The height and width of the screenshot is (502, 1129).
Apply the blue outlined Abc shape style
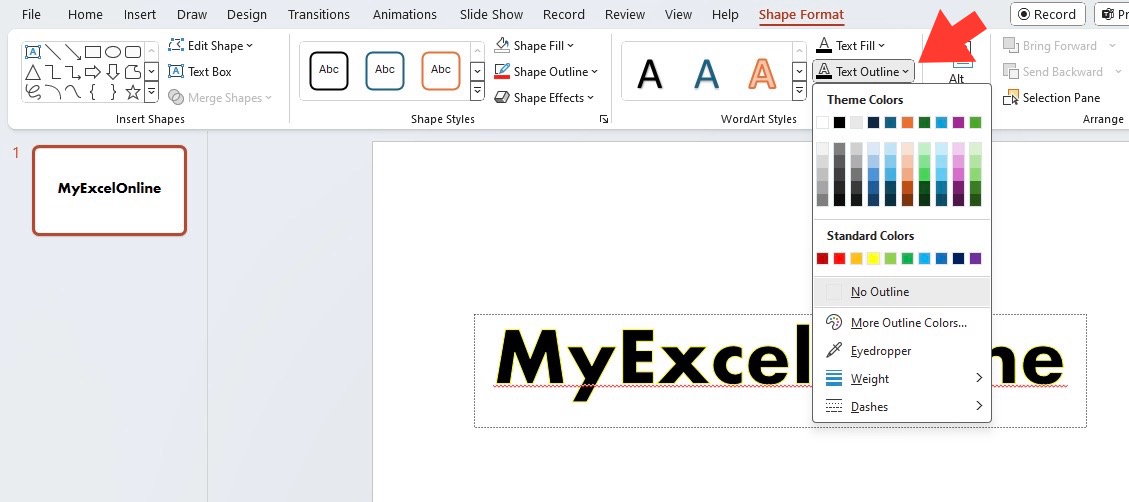click(x=385, y=71)
